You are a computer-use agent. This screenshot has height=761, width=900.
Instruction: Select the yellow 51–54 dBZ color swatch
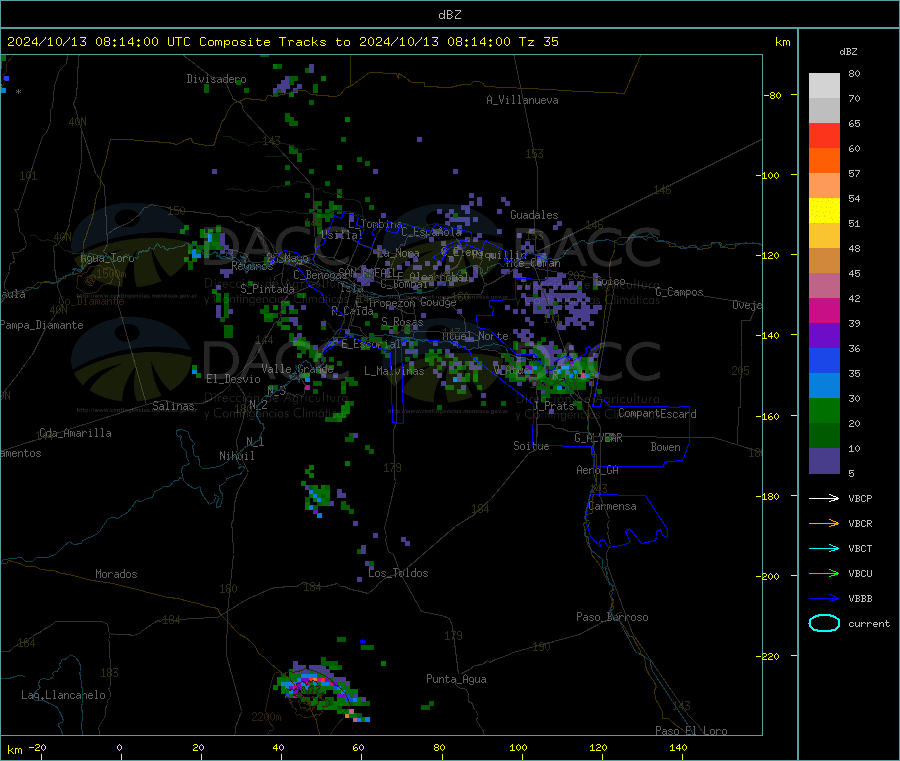(824, 211)
